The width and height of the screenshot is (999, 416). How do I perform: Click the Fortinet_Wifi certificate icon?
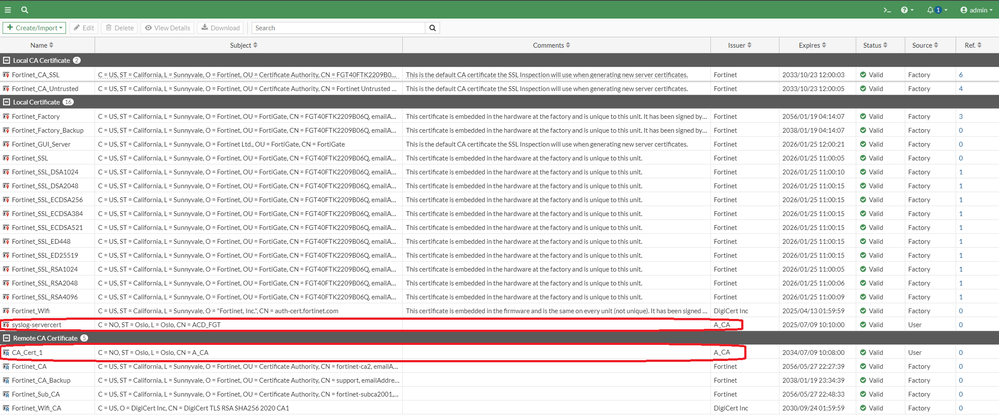[x=6, y=311]
